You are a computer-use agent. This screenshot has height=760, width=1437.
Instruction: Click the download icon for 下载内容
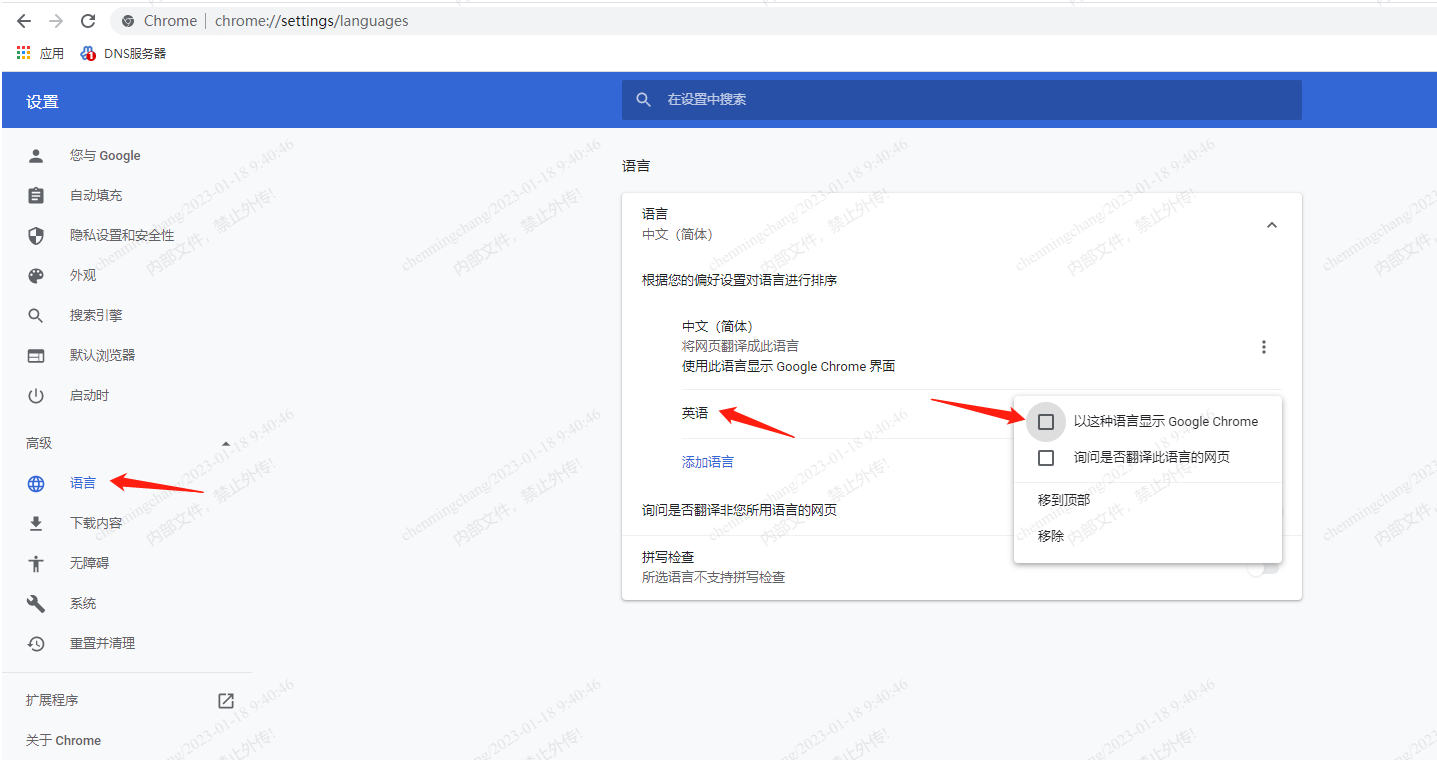[x=36, y=523]
